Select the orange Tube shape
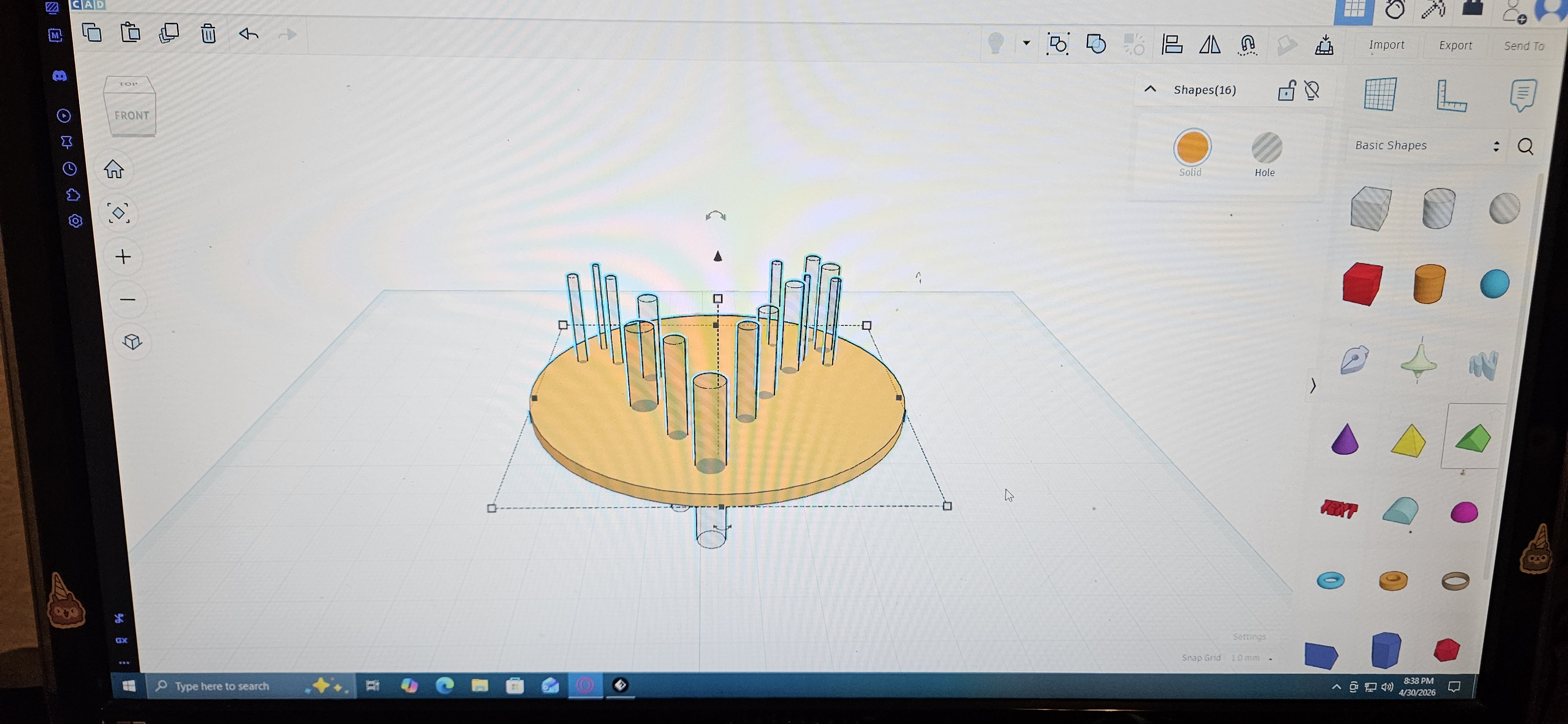Image resolution: width=1568 pixels, height=724 pixels. (1393, 581)
